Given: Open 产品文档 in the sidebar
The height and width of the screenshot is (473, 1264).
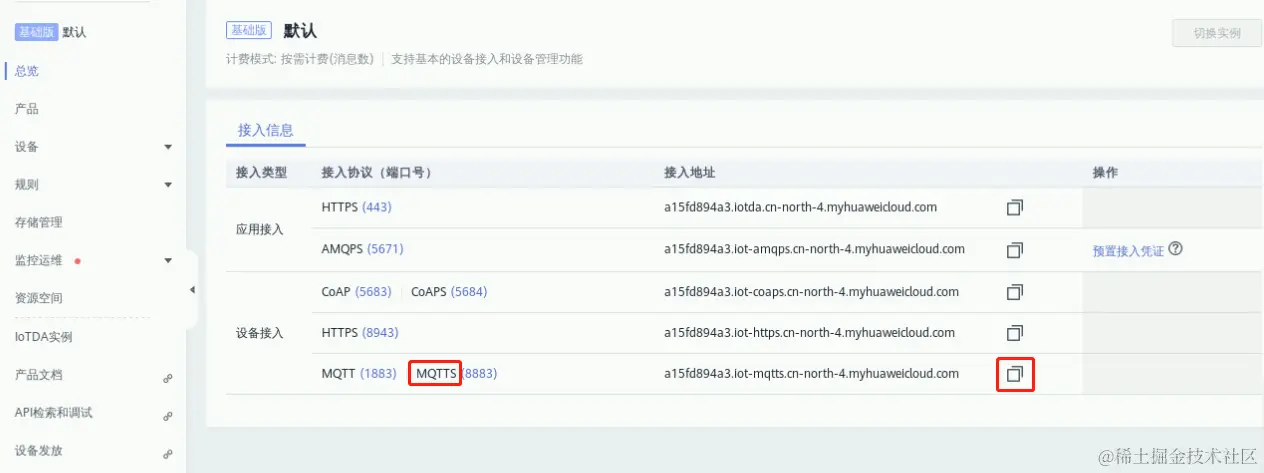Looking at the screenshot, I should tap(39, 375).
